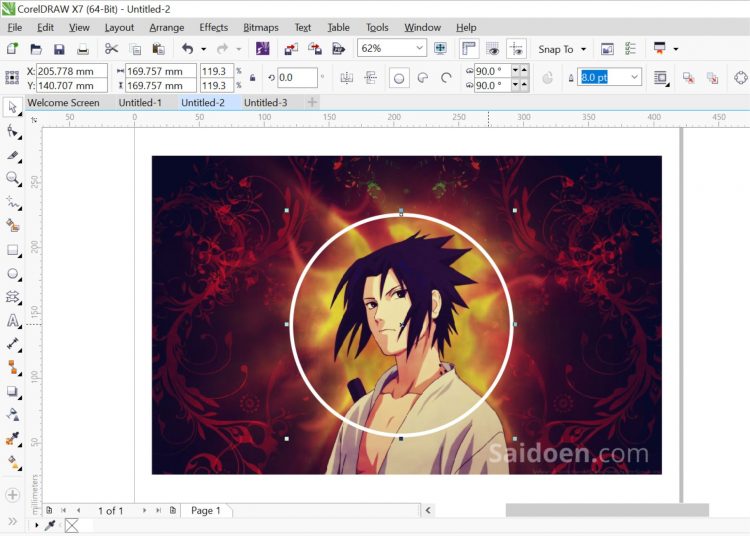The image size is (750, 536).
Task: Select the Ellipse tool in toolbox
Action: (x=12, y=273)
